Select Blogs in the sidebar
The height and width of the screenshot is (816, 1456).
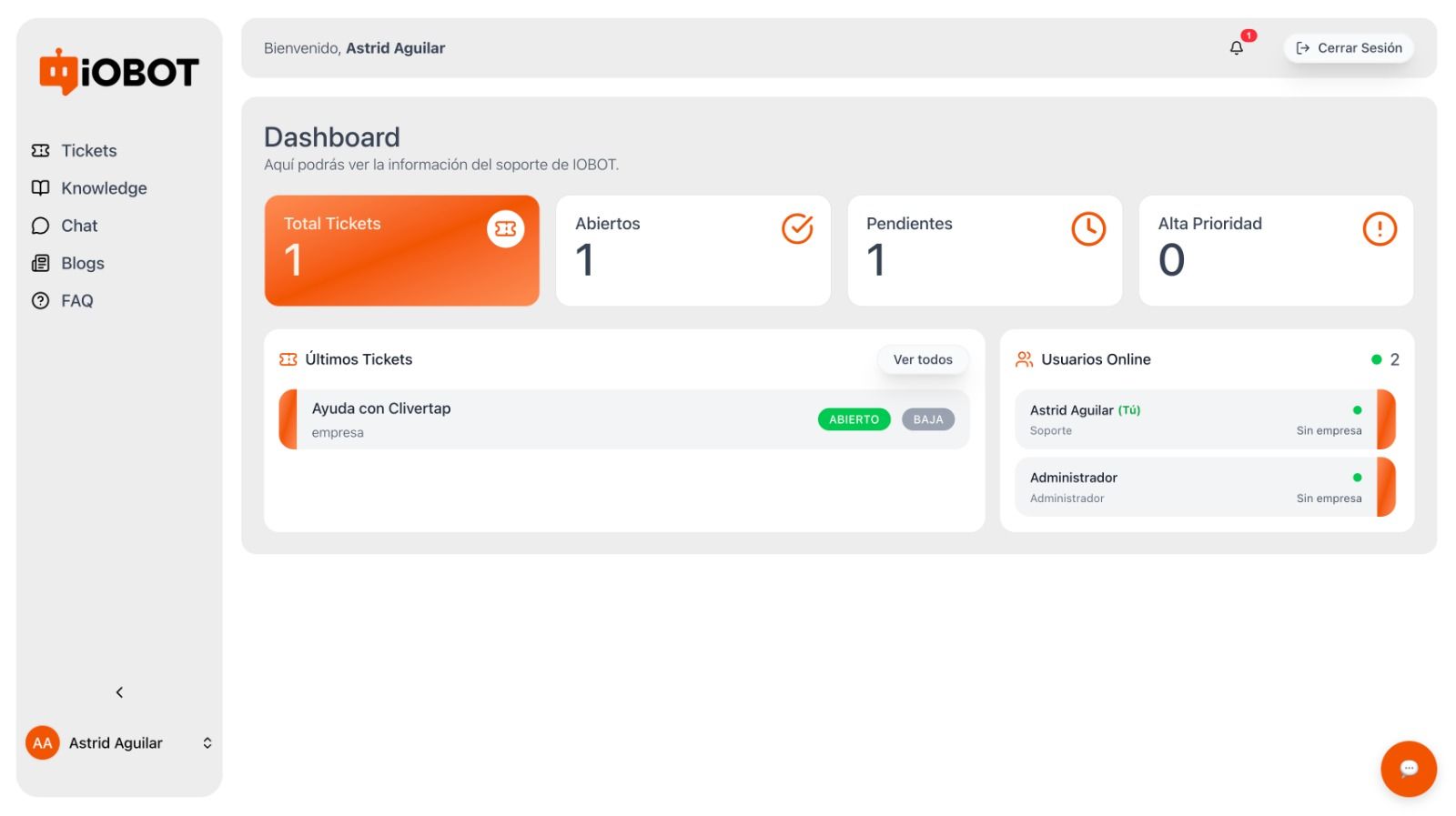click(68, 264)
